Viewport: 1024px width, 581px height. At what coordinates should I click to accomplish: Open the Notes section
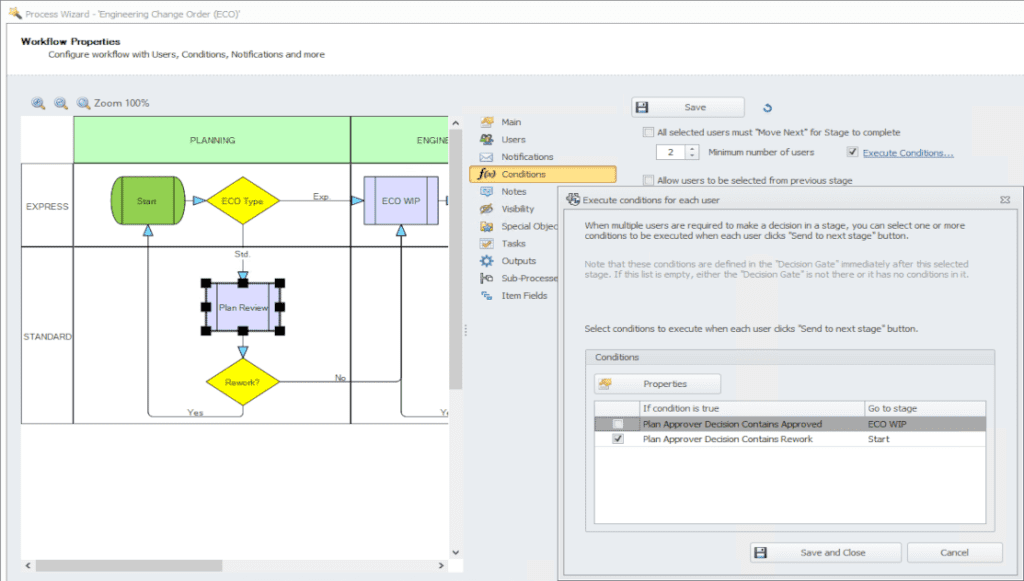[x=514, y=191]
